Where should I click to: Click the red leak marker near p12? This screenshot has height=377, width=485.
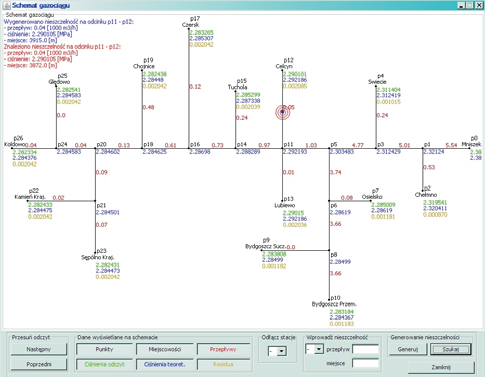(x=282, y=112)
